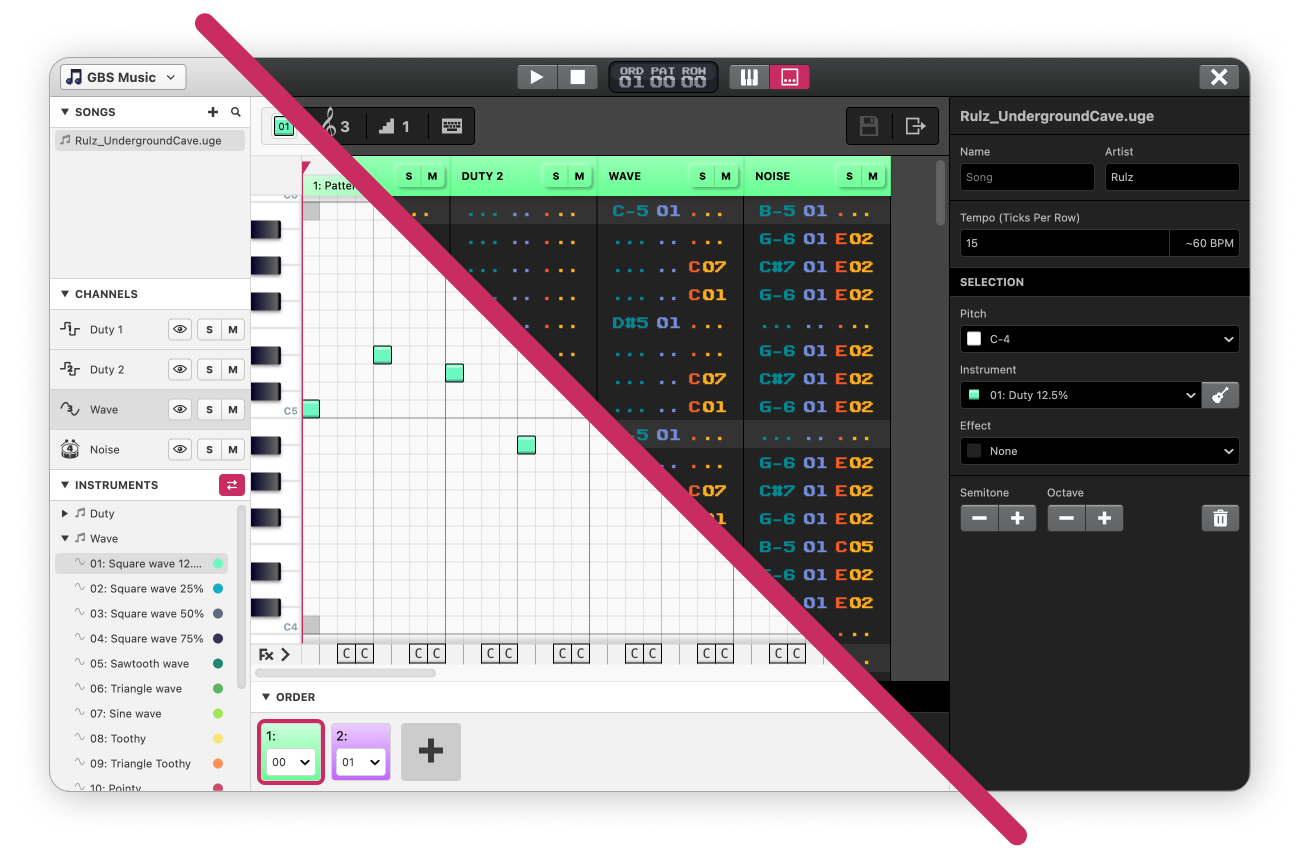This screenshot has height=850, width=1300.
Task: Solo the Noise channel in the sidebar
Action: tap(209, 450)
